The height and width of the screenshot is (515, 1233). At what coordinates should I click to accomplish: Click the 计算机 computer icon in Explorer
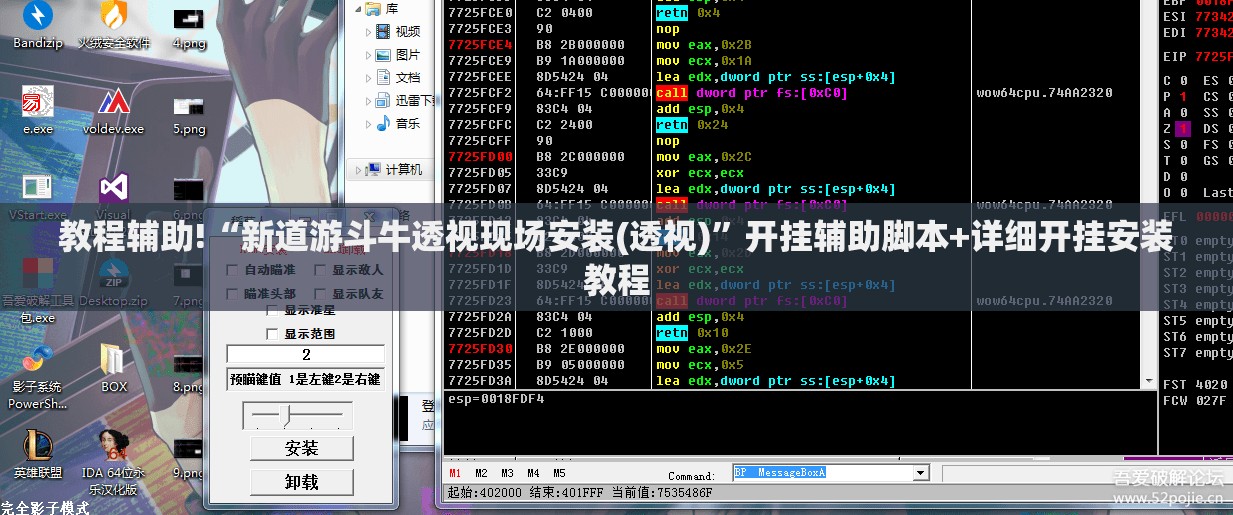pos(374,169)
